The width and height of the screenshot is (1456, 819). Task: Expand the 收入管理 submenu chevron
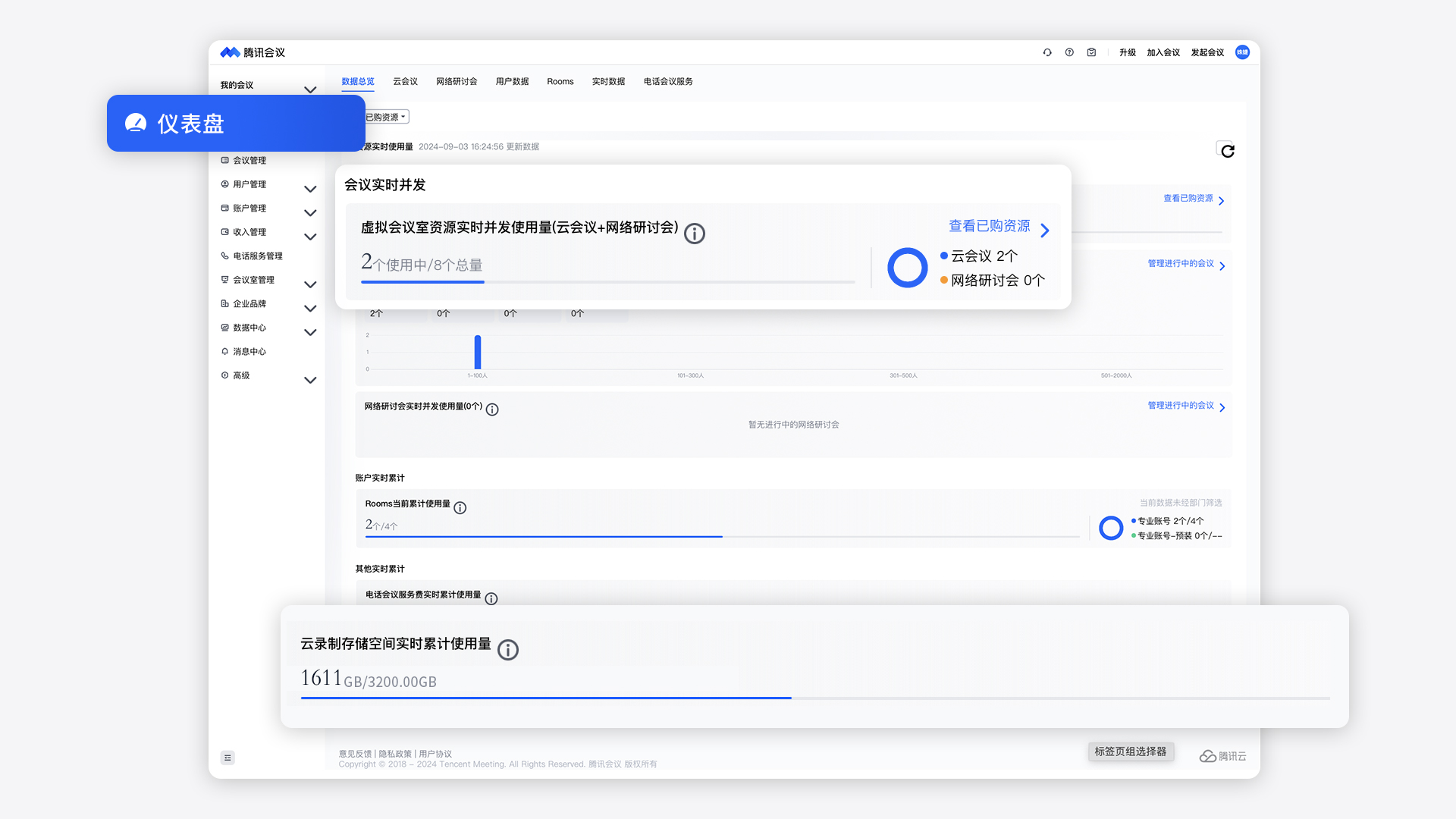(310, 237)
